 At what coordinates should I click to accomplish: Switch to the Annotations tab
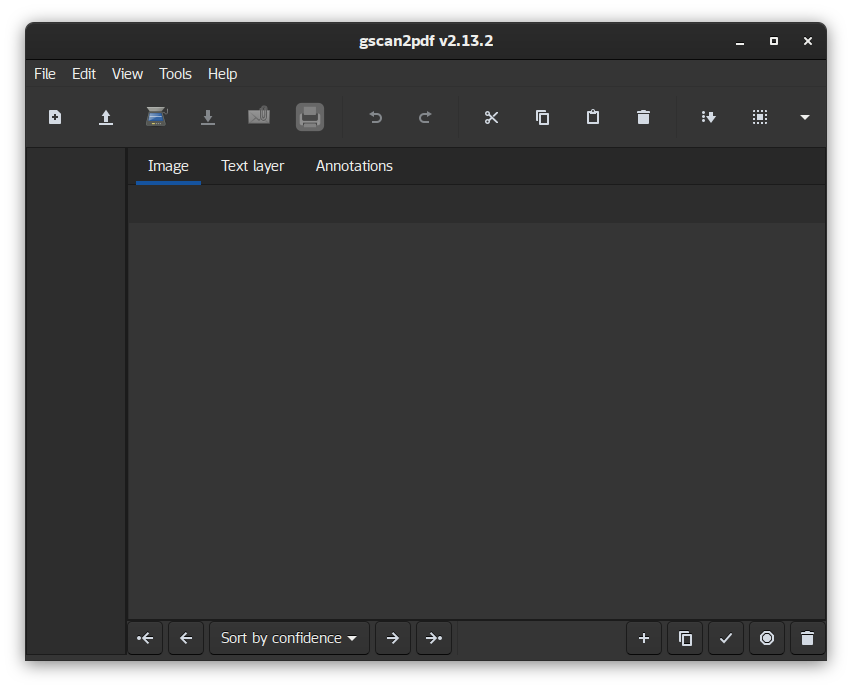pyautogui.click(x=354, y=166)
